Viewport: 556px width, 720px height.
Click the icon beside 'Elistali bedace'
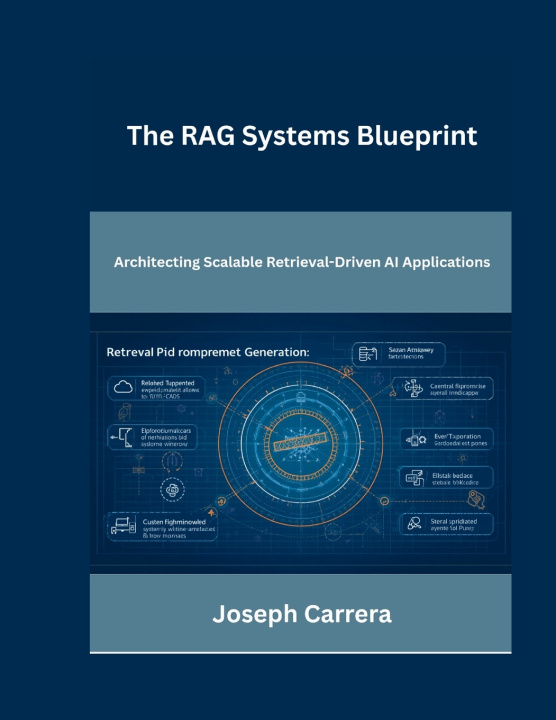point(414,478)
